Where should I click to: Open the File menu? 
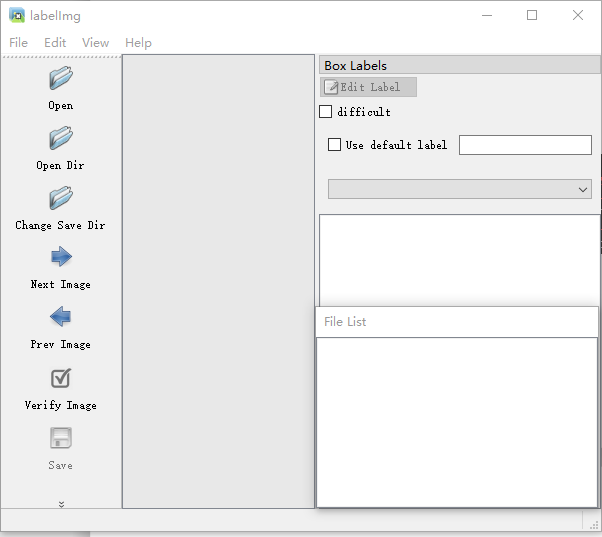point(18,43)
